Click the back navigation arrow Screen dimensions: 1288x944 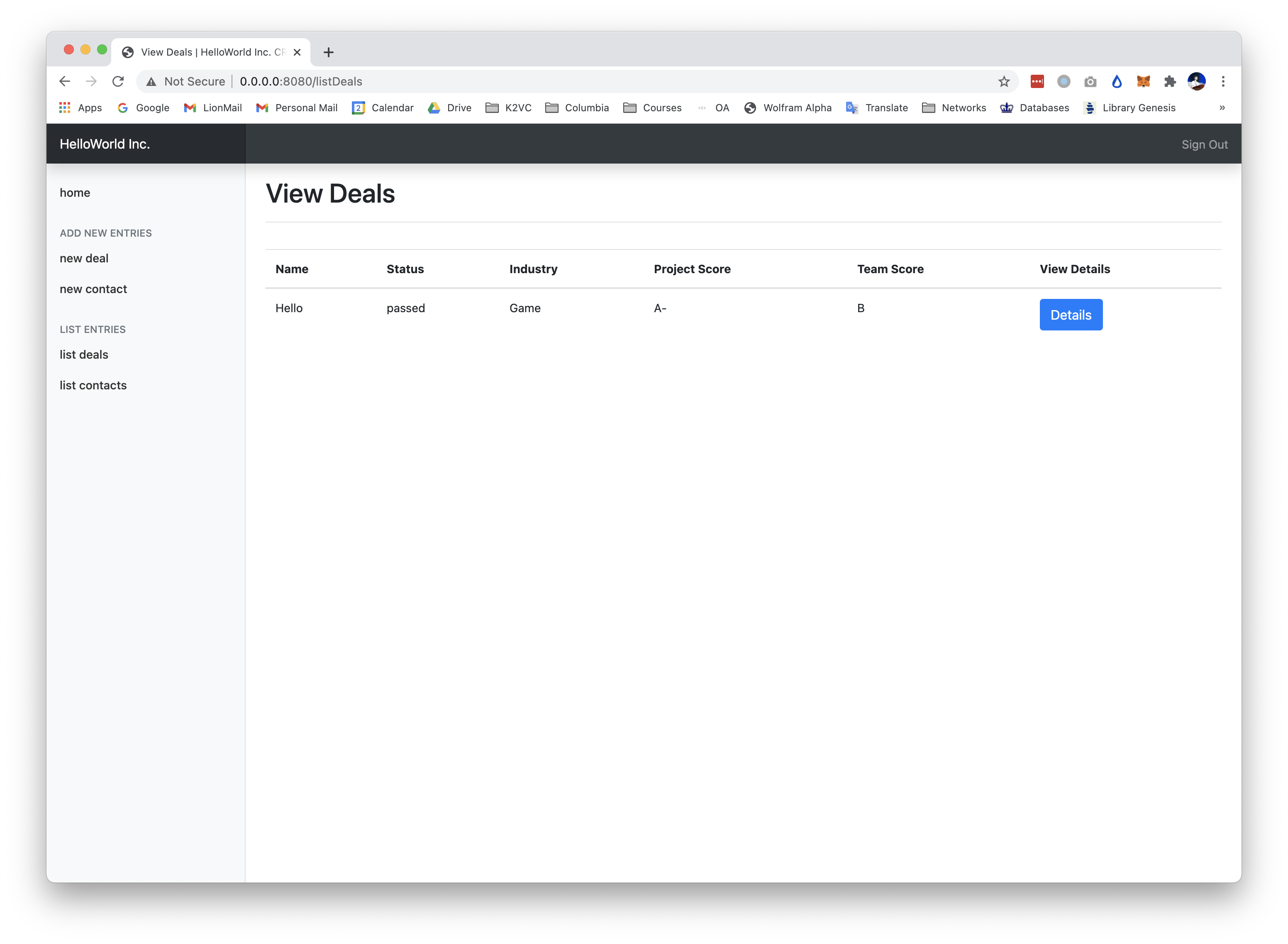pyautogui.click(x=65, y=82)
